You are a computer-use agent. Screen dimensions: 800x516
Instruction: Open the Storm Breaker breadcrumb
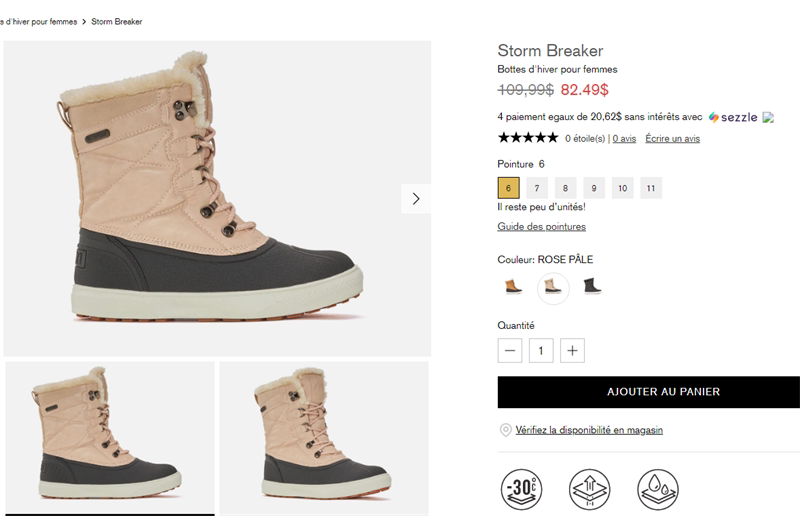pos(117,21)
